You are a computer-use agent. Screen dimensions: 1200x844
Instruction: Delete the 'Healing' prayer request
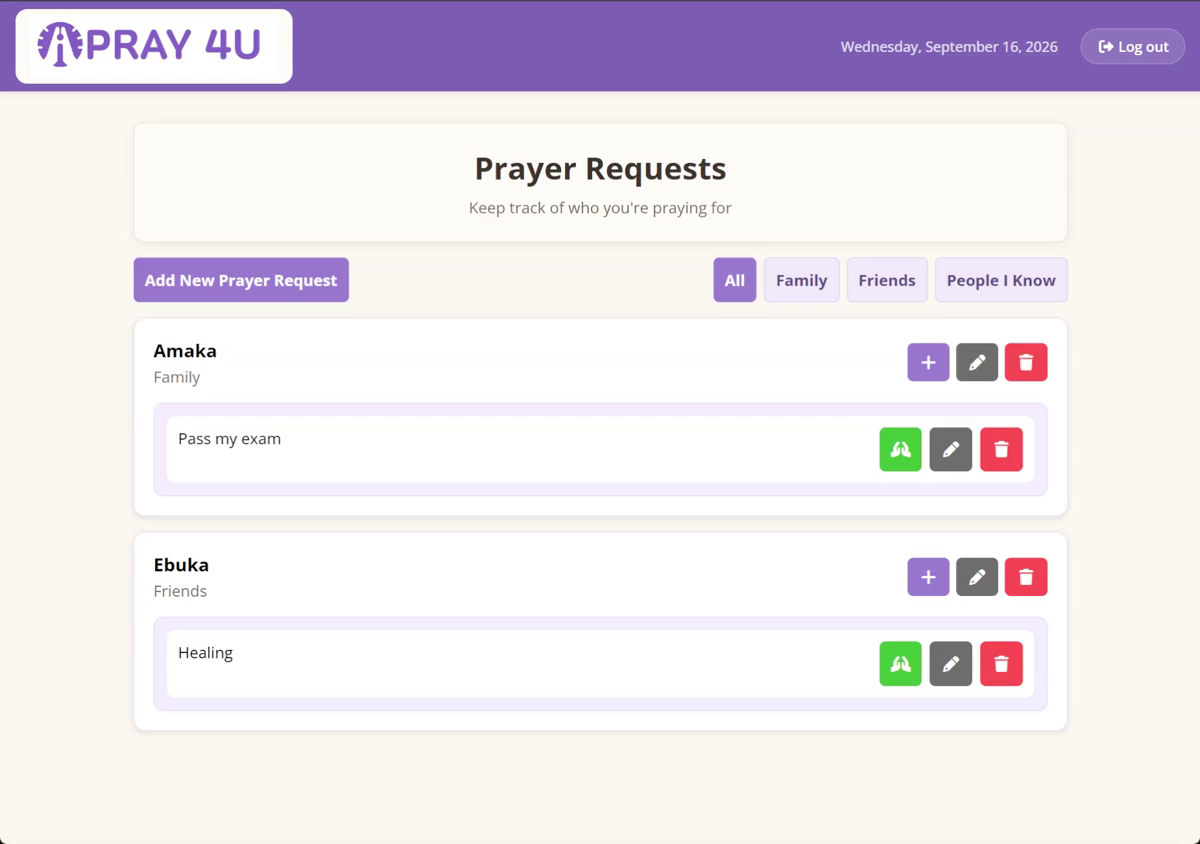coord(1001,664)
